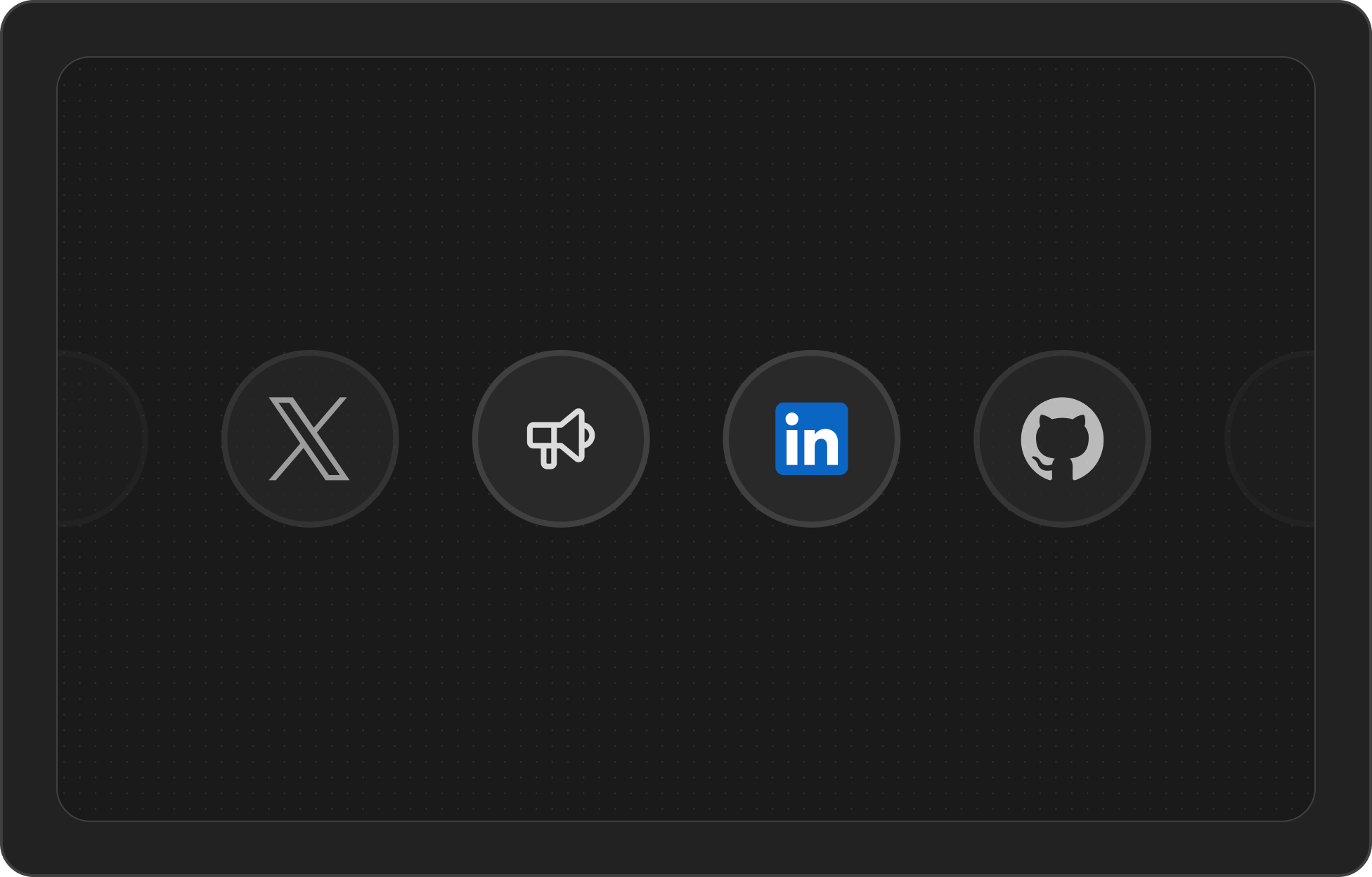The width and height of the screenshot is (1372, 877).
Task: Tap the round button holding the megaphone
Action: (561, 438)
